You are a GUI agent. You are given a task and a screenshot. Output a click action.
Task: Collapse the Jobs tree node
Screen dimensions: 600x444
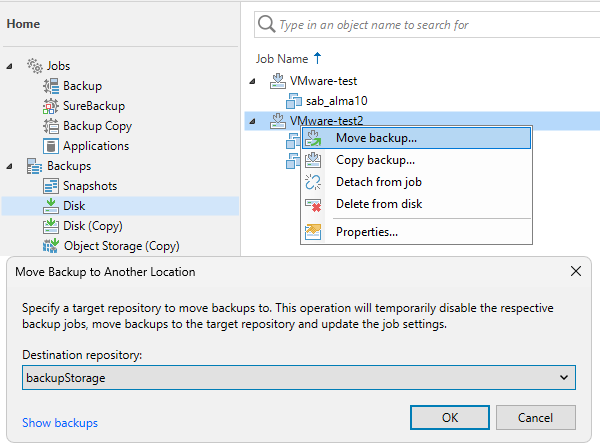(x=9, y=67)
